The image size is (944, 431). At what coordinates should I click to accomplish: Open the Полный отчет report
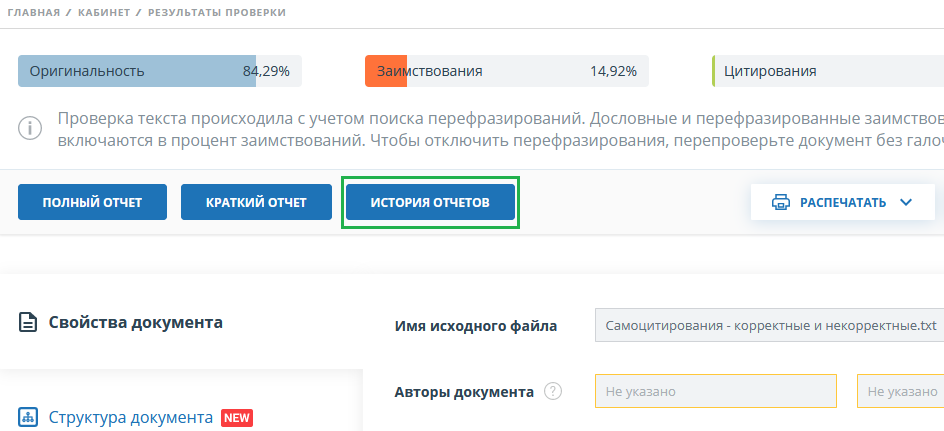coord(92,202)
